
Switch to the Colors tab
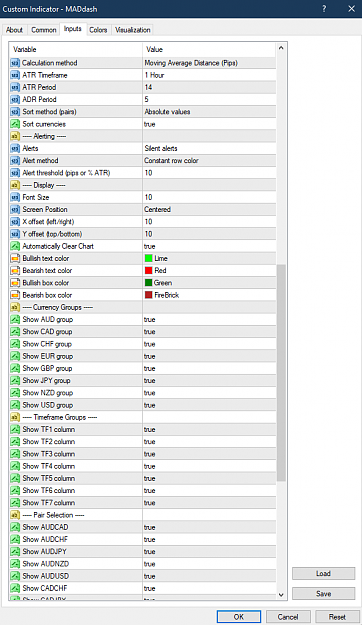click(98, 30)
